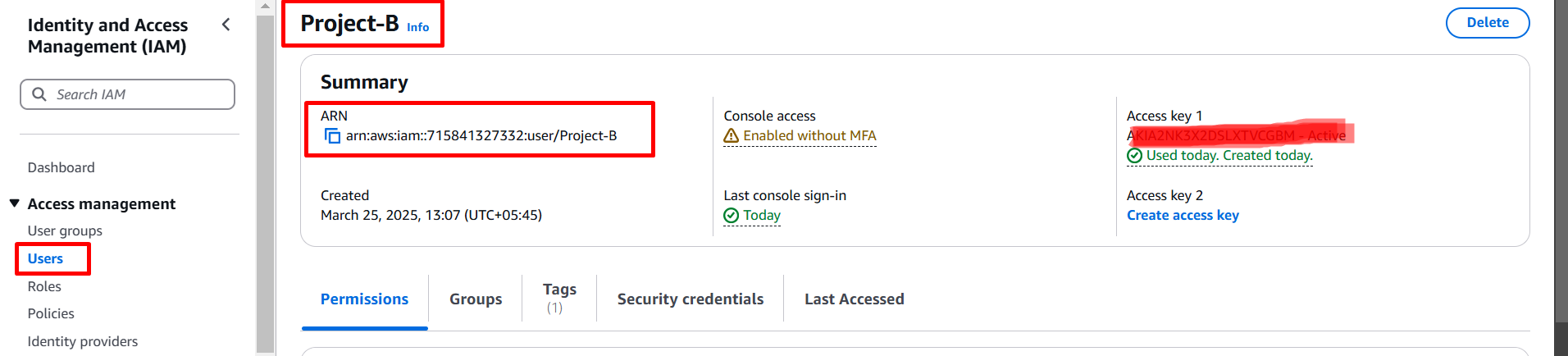Click the MFA warning triangle icon
Screen dimensions: 1568x356
tap(732, 136)
